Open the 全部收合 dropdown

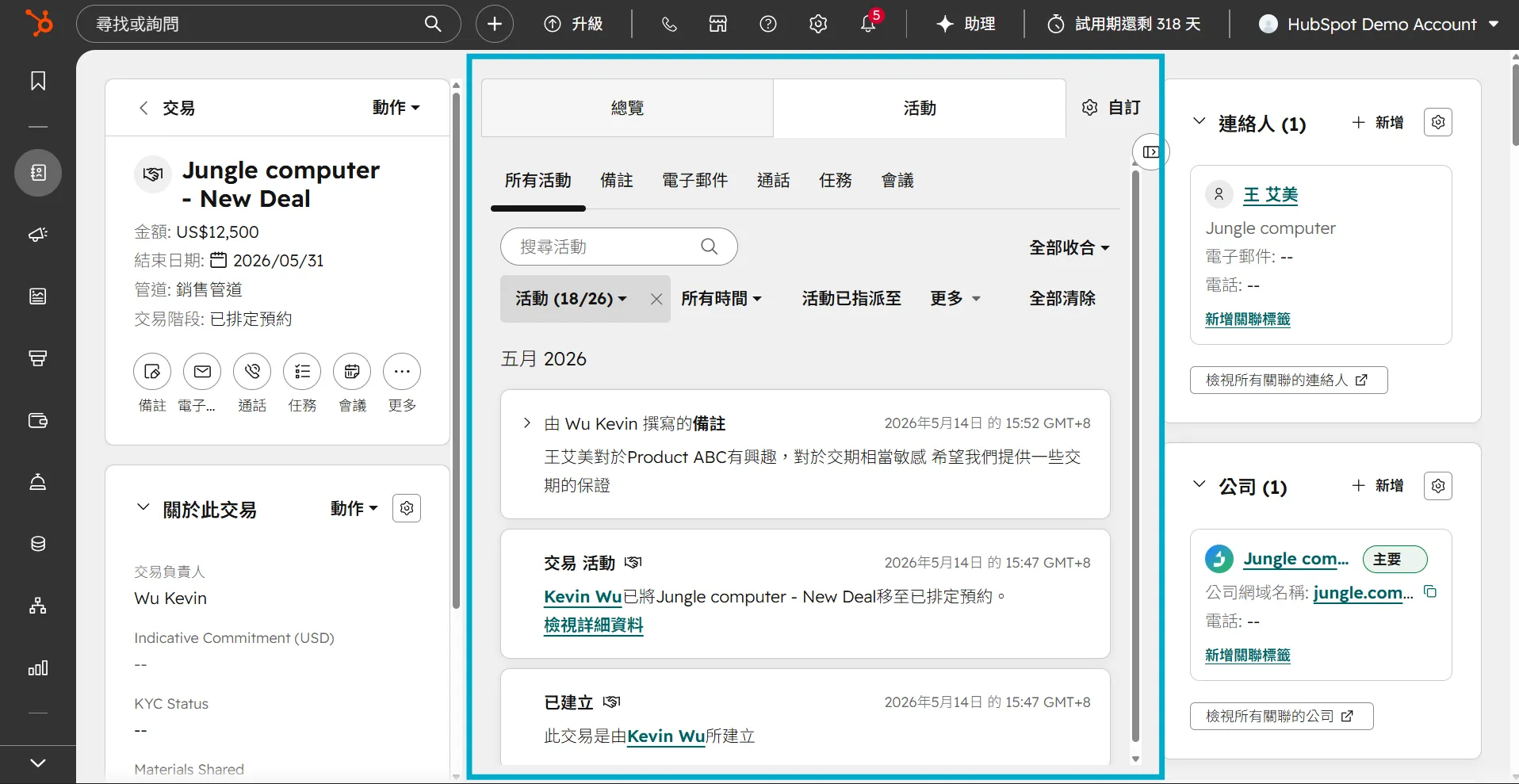1069,248
